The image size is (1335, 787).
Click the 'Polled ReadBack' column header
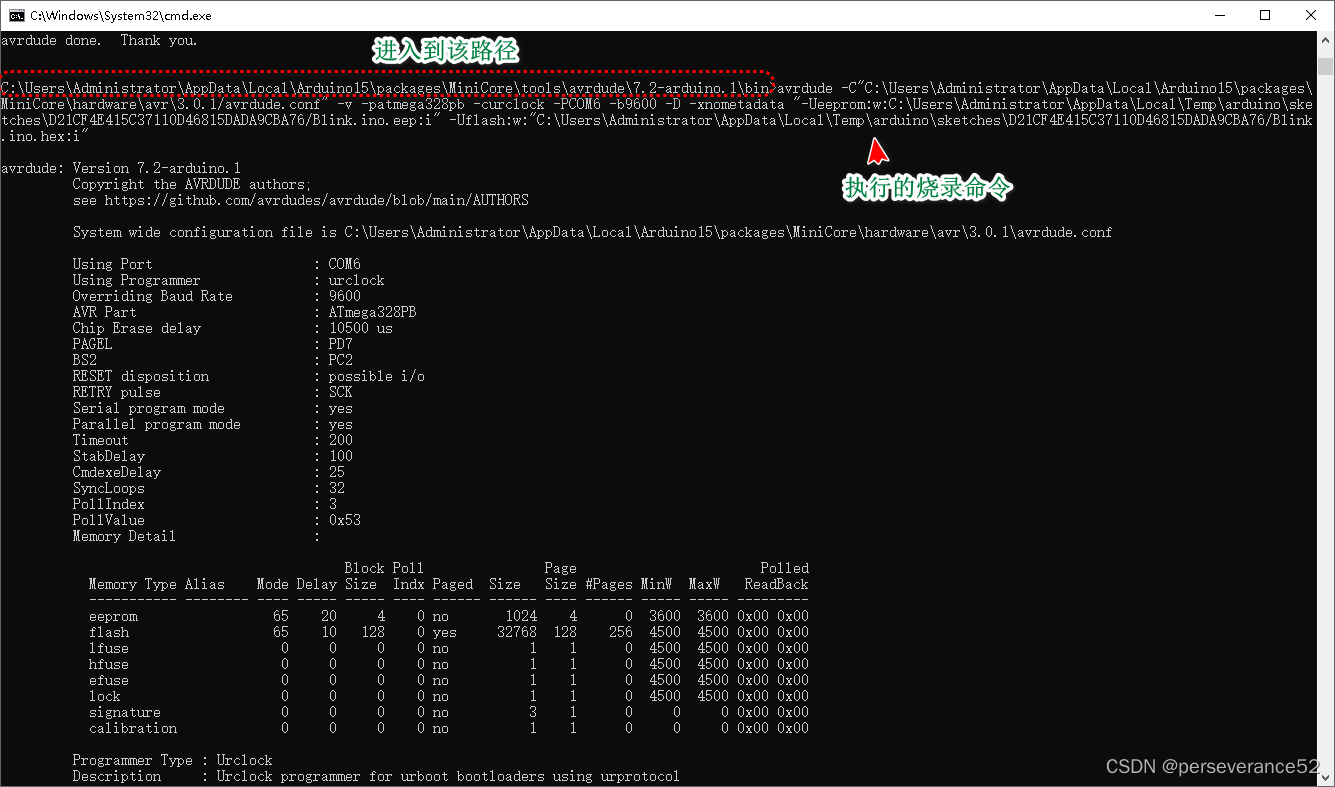click(x=776, y=576)
